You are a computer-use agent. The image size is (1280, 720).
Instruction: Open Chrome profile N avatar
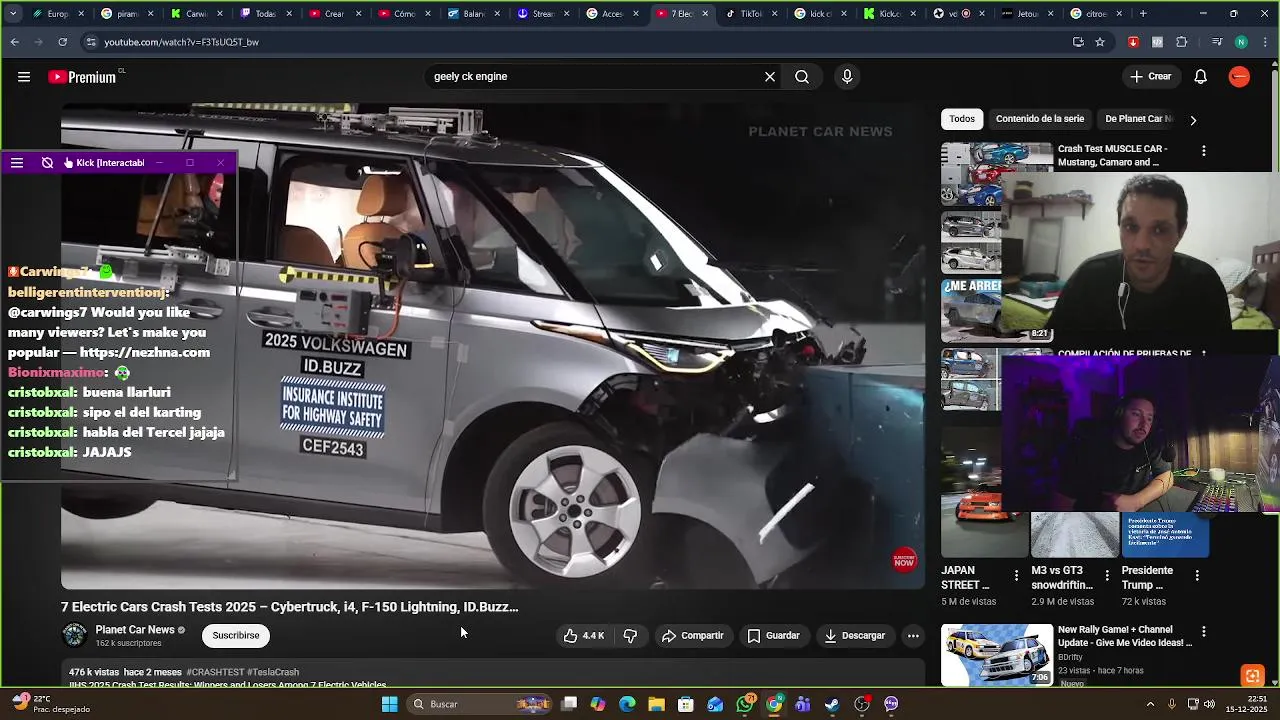pos(1241,42)
